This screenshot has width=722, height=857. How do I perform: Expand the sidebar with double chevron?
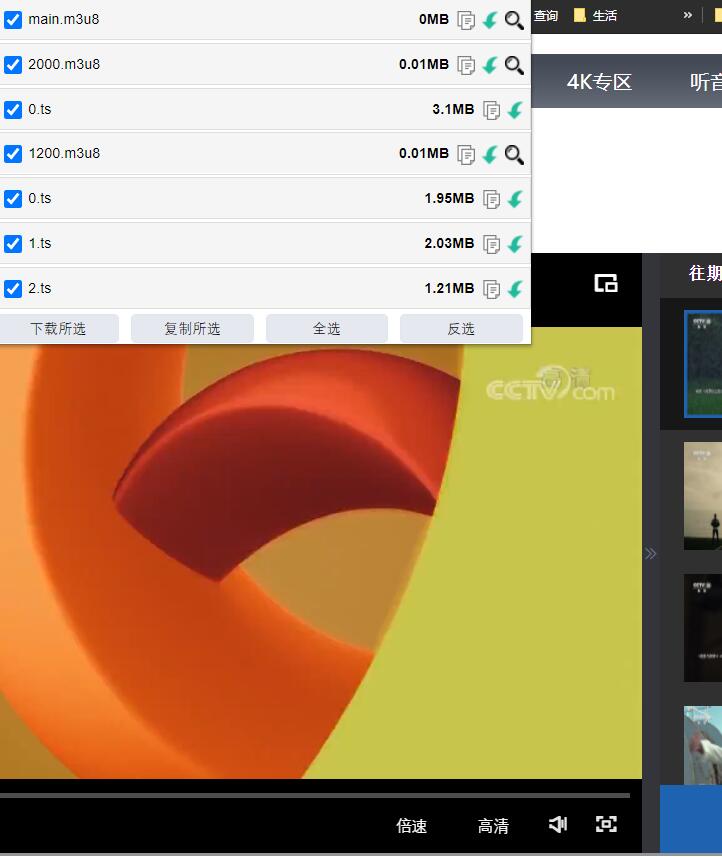[651, 553]
